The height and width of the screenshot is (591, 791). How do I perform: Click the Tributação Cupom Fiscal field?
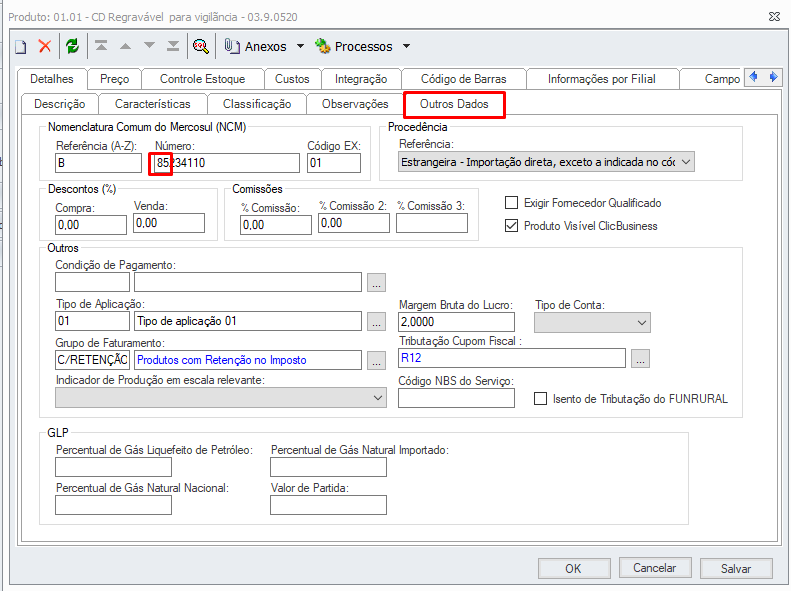pyautogui.click(x=512, y=358)
